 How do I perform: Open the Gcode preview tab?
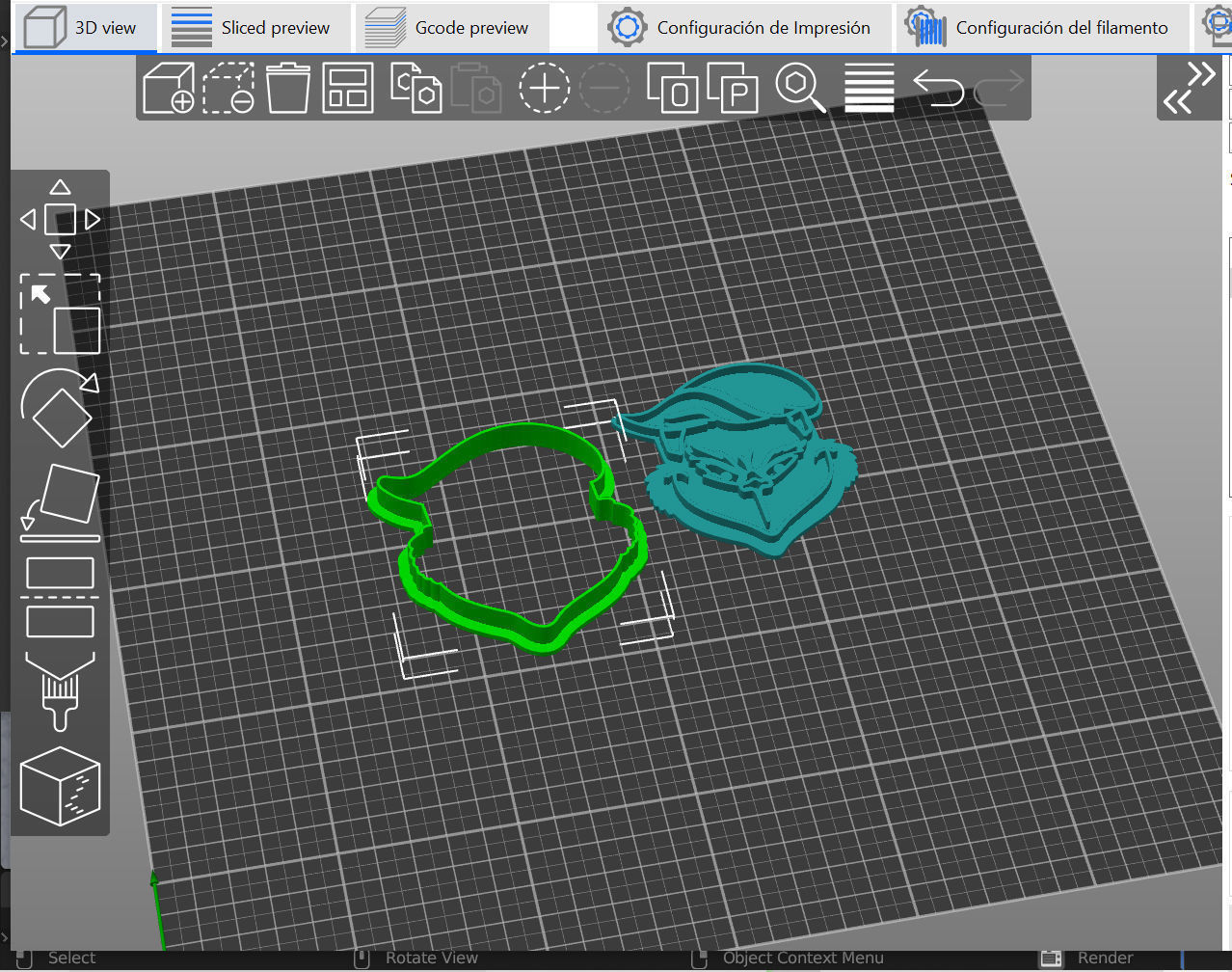coord(450,28)
